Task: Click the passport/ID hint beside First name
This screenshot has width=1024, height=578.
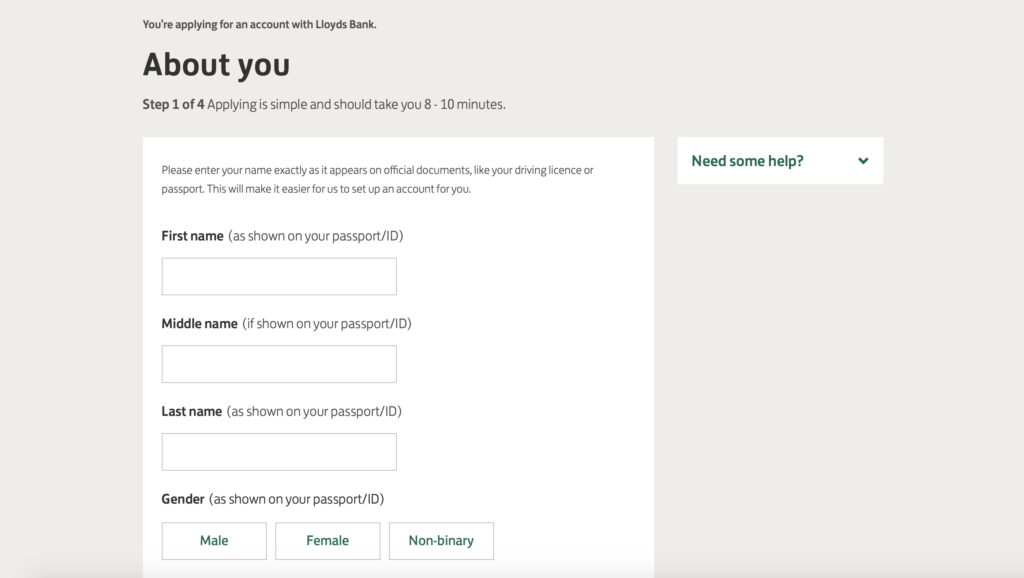Action: click(316, 236)
